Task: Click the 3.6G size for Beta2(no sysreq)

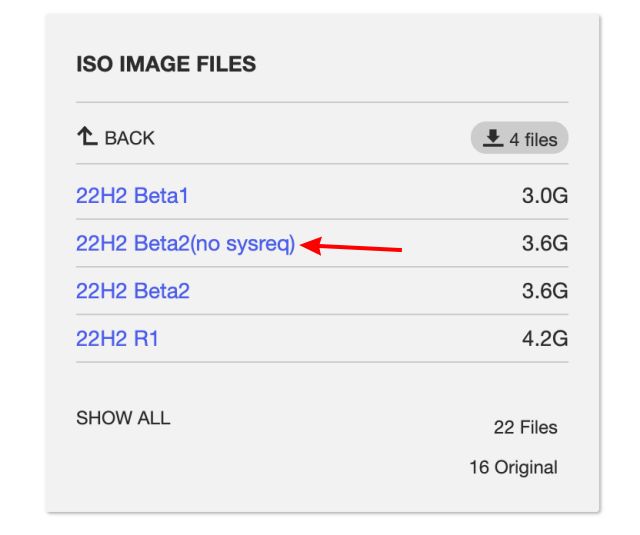Action: [x=544, y=244]
